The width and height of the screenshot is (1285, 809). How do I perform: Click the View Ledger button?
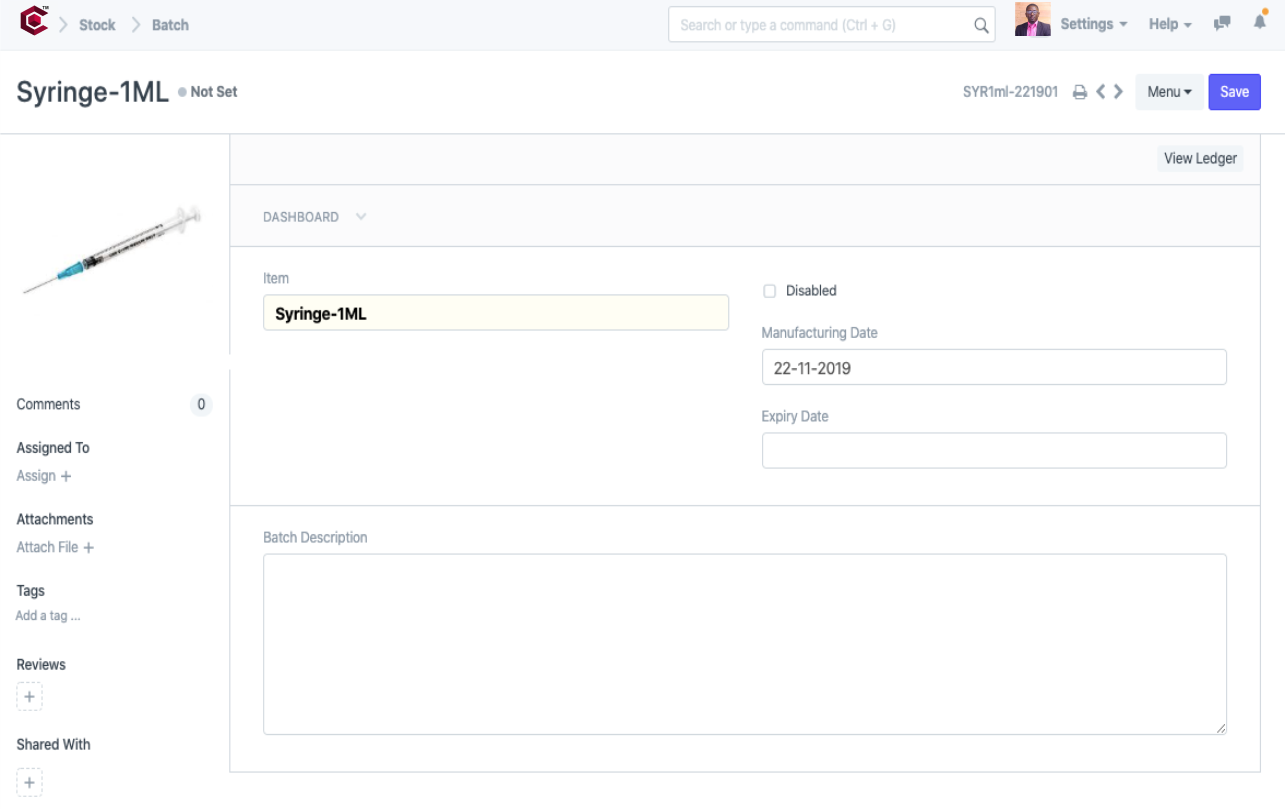click(1200, 158)
